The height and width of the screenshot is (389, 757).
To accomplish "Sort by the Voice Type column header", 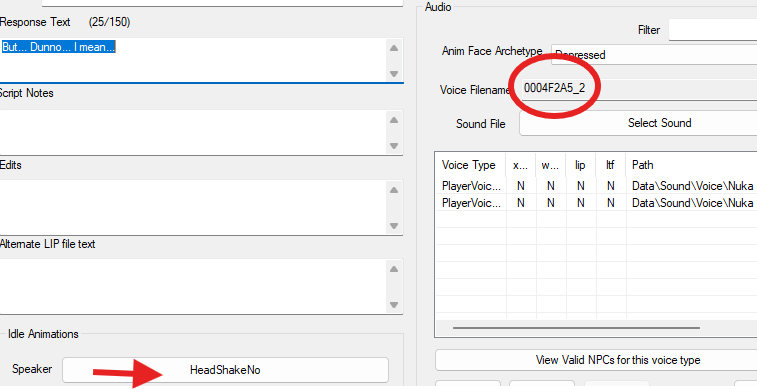I will 470,165.
